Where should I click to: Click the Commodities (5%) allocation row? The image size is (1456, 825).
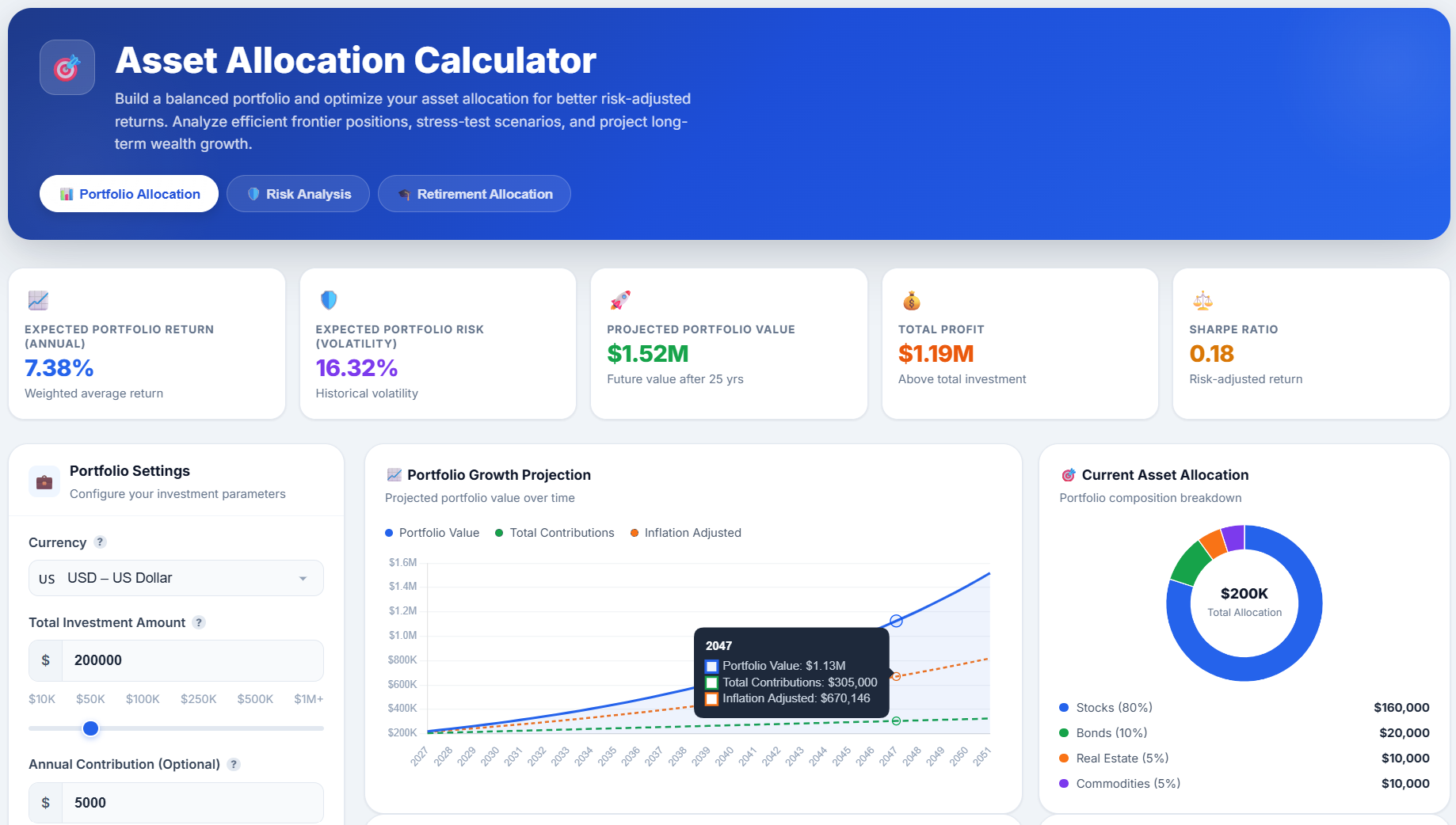[1244, 784]
